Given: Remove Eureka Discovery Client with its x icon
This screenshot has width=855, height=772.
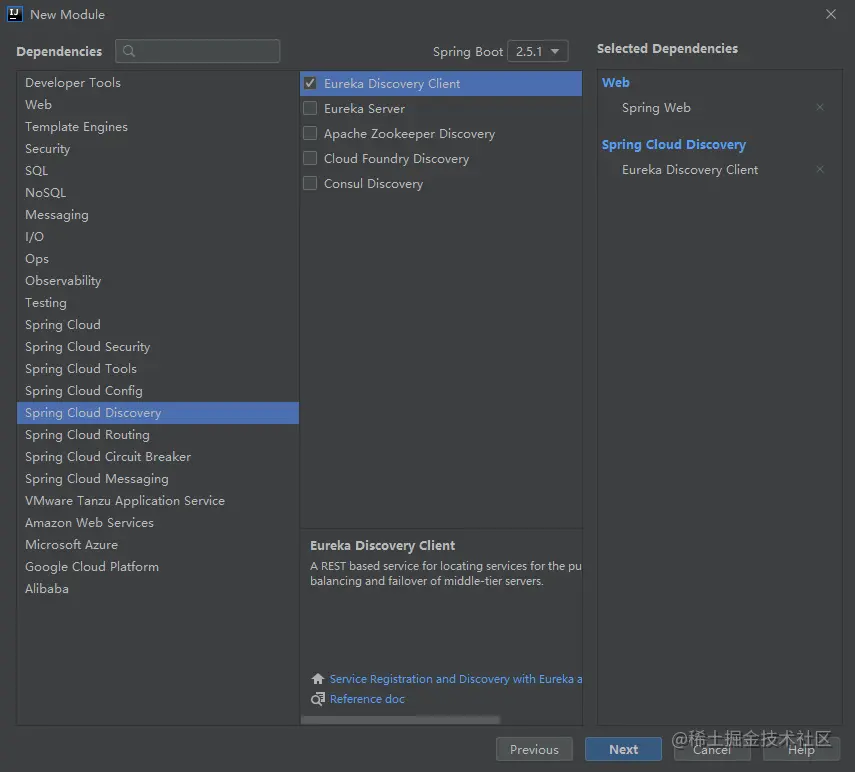Looking at the screenshot, I should 820,170.
